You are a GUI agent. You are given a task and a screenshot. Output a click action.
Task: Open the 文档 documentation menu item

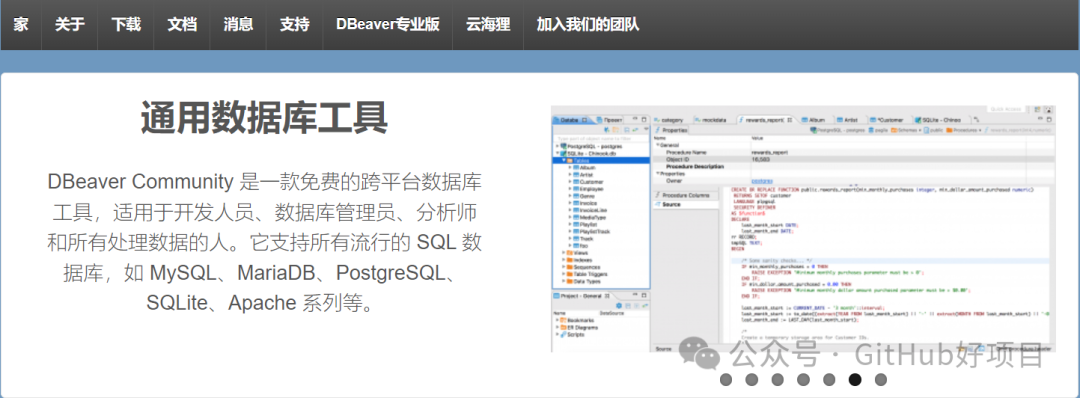pyautogui.click(x=182, y=25)
